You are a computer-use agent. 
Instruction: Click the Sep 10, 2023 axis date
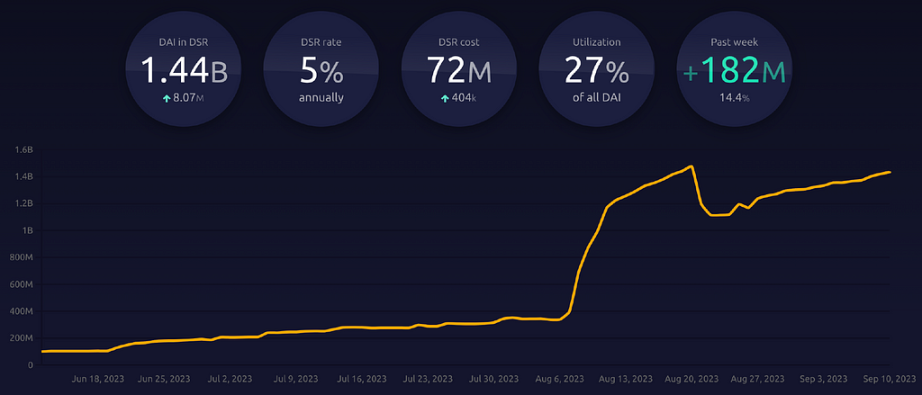click(890, 379)
